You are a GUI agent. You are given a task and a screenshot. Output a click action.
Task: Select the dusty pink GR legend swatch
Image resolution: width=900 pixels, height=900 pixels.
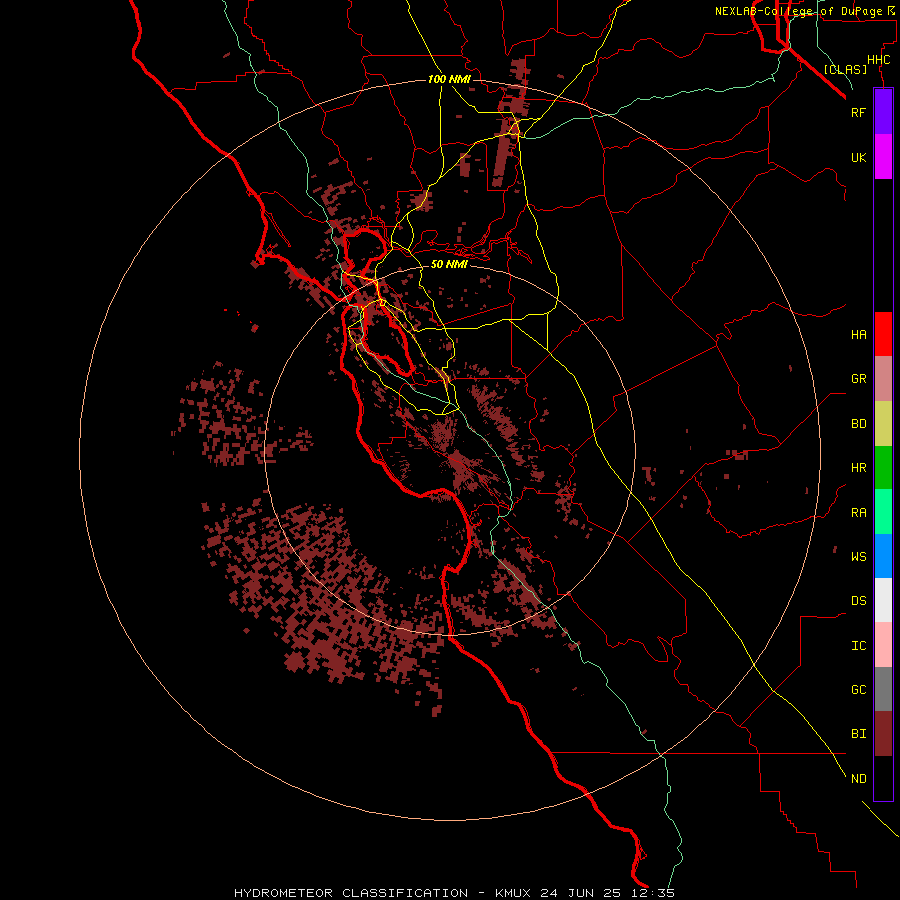coord(883,379)
